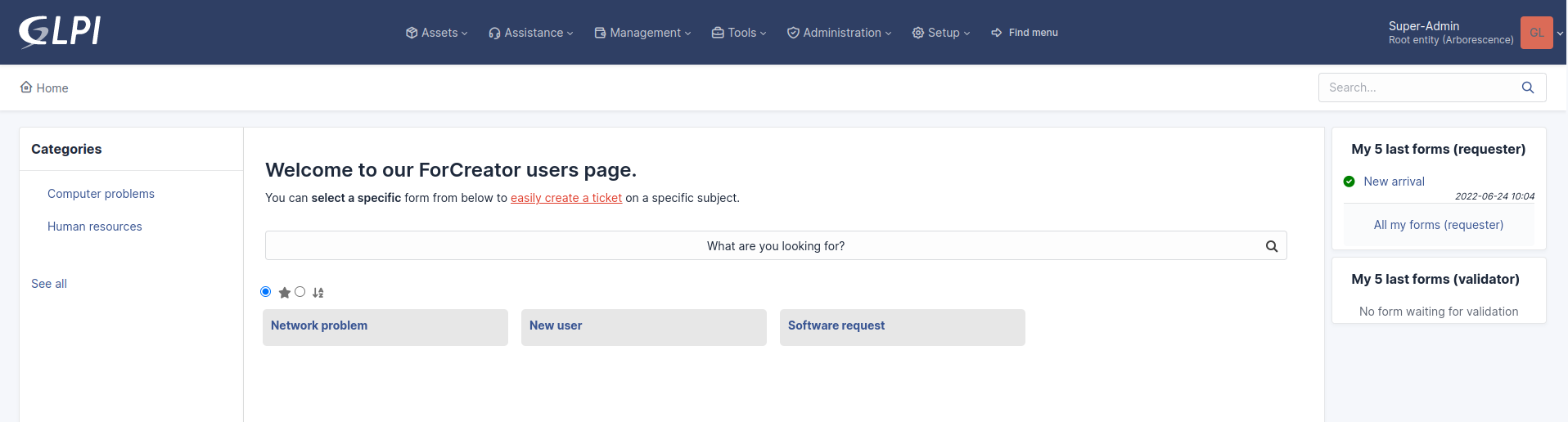Open Find menu in the top bar

click(x=1025, y=33)
